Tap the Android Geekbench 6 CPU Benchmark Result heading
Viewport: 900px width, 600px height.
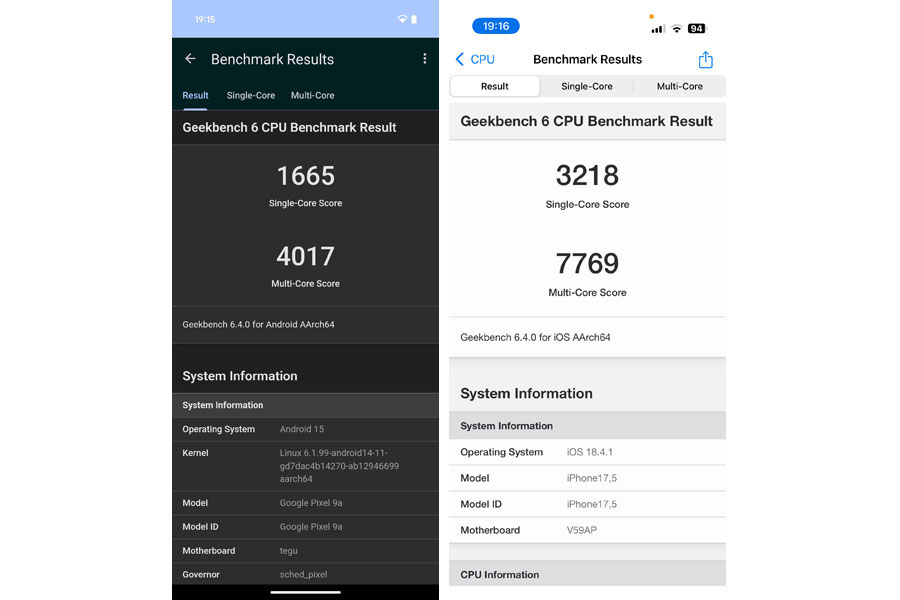(289, 127)
